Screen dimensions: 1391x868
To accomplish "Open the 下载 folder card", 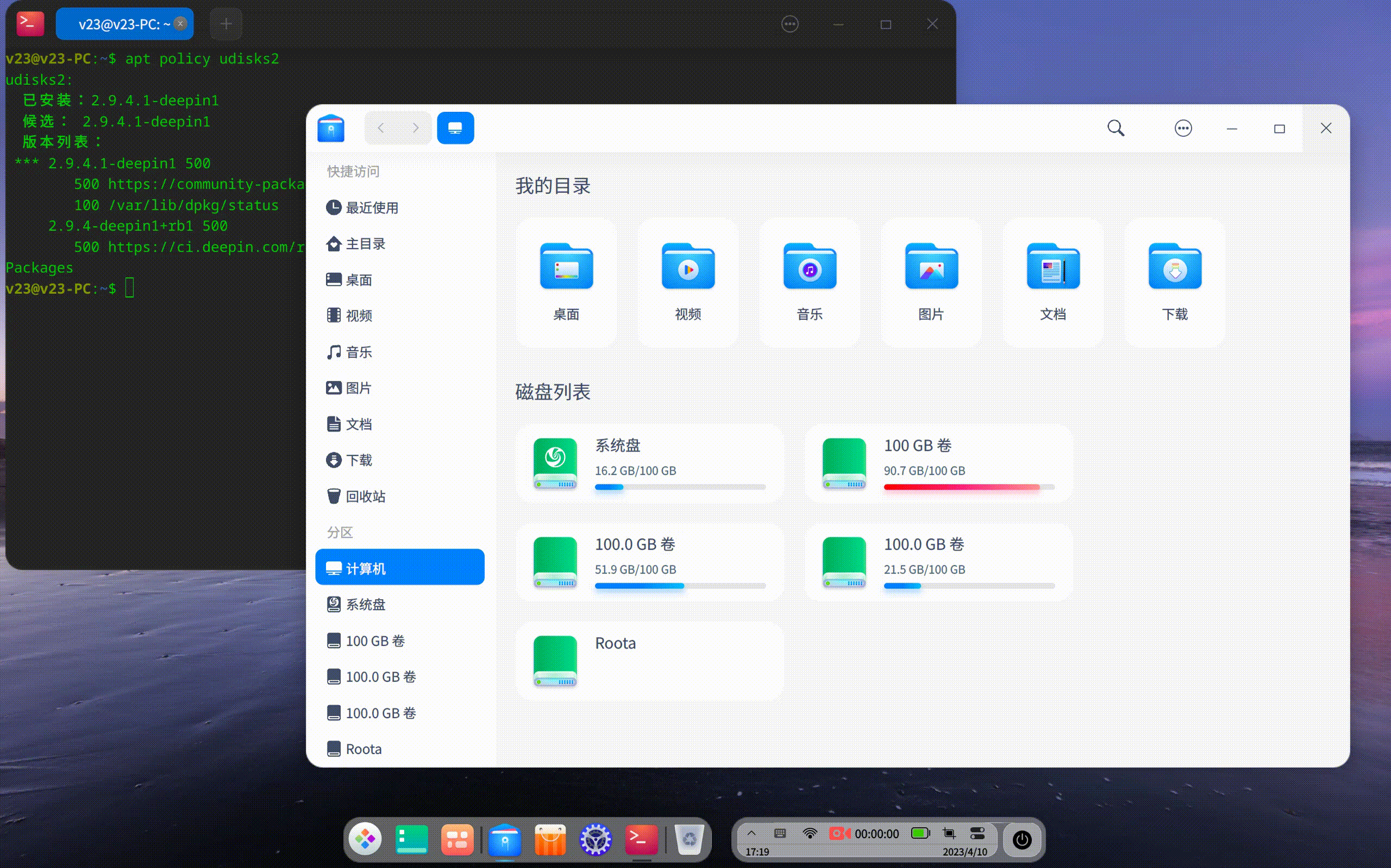I will (1175, 282).
